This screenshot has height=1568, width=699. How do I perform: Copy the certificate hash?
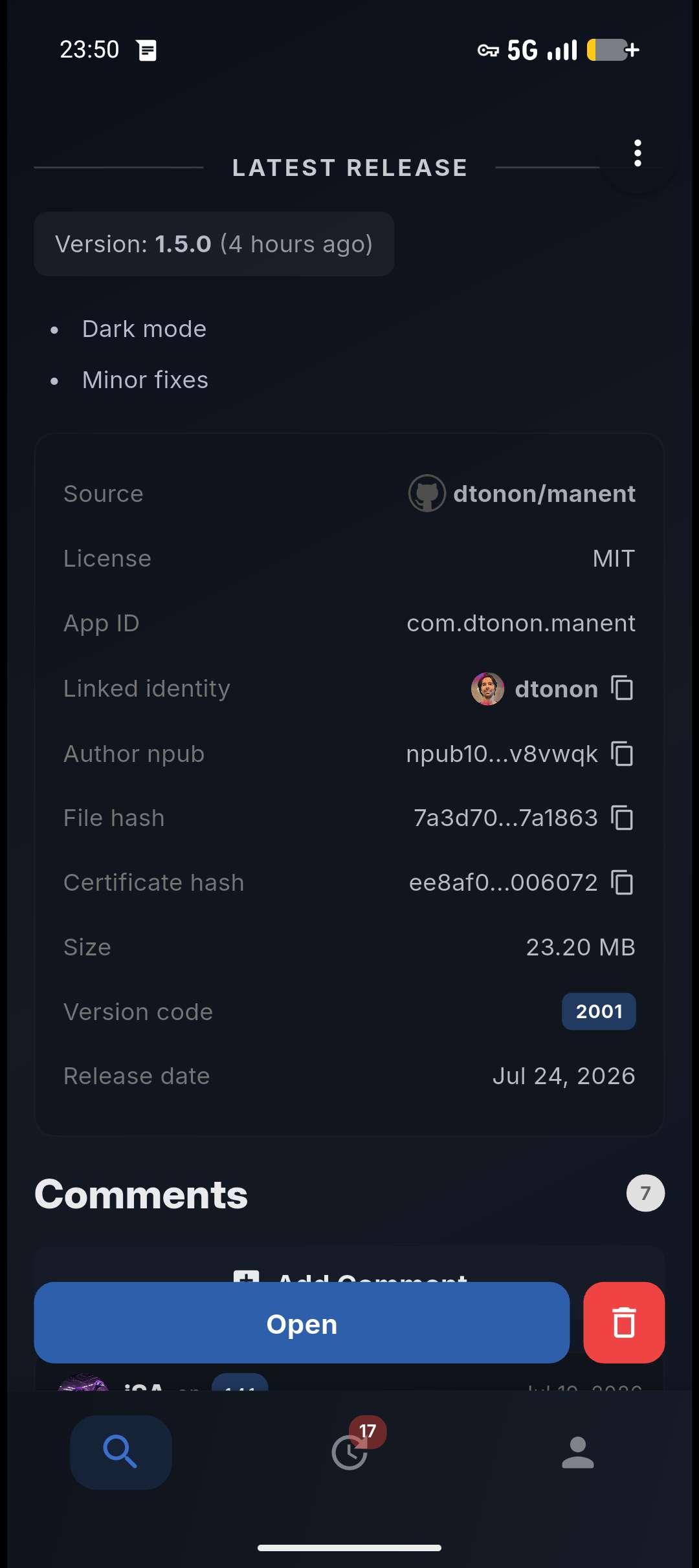point(623,882)
